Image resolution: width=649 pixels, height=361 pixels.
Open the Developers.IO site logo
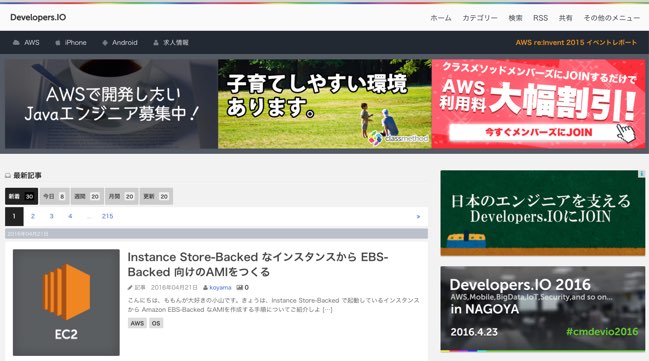(x=38, y=17)
